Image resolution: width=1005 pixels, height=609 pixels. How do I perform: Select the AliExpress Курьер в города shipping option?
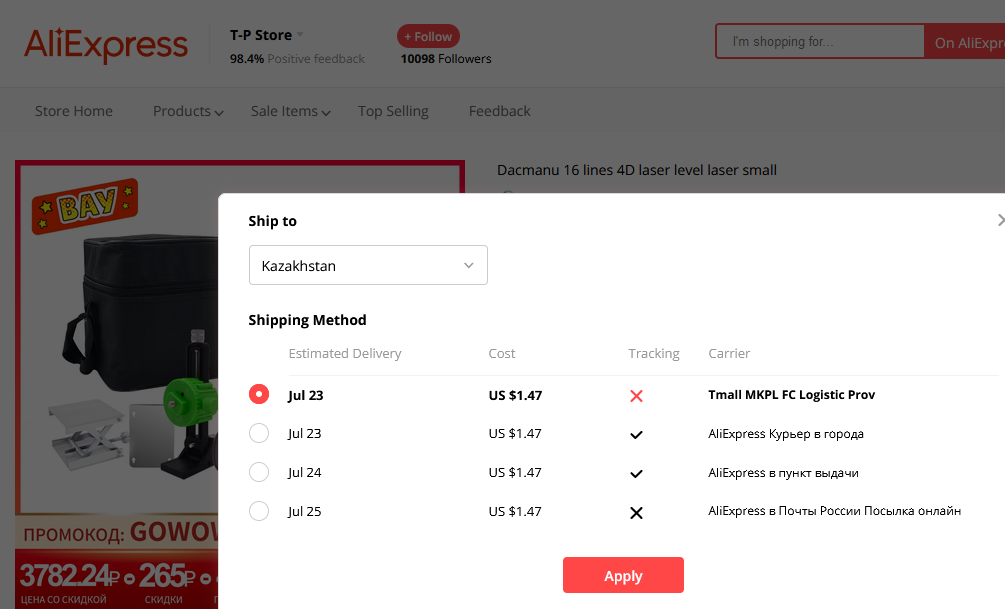point(259,433)
